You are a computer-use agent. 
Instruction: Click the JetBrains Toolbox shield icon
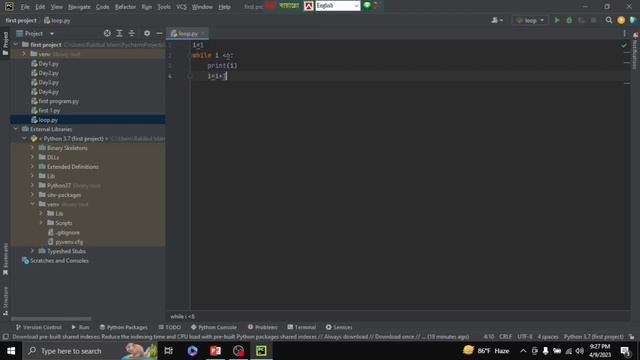tap(633, 20)
